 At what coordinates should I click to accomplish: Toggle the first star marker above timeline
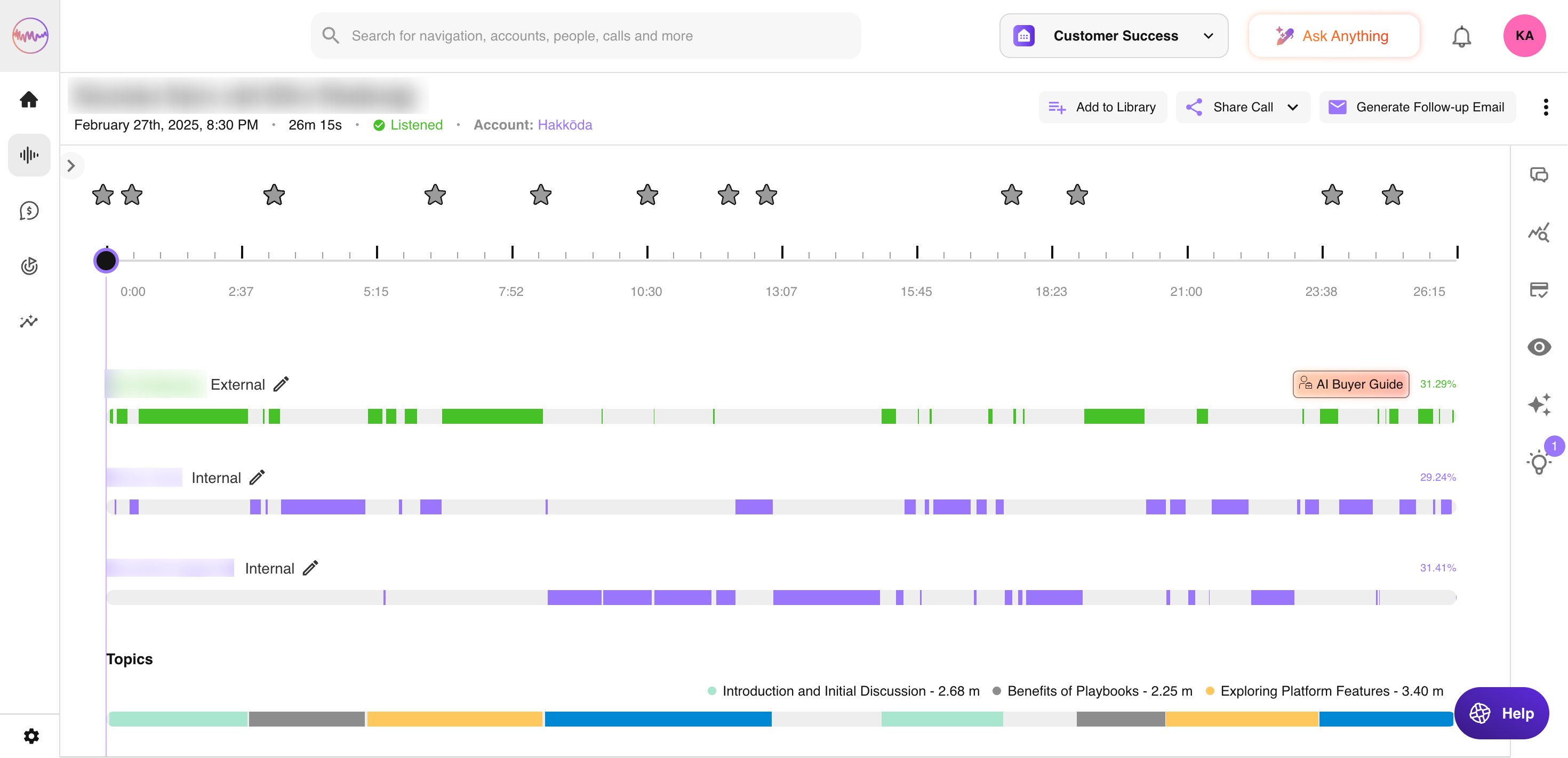(x=103, y=195)
